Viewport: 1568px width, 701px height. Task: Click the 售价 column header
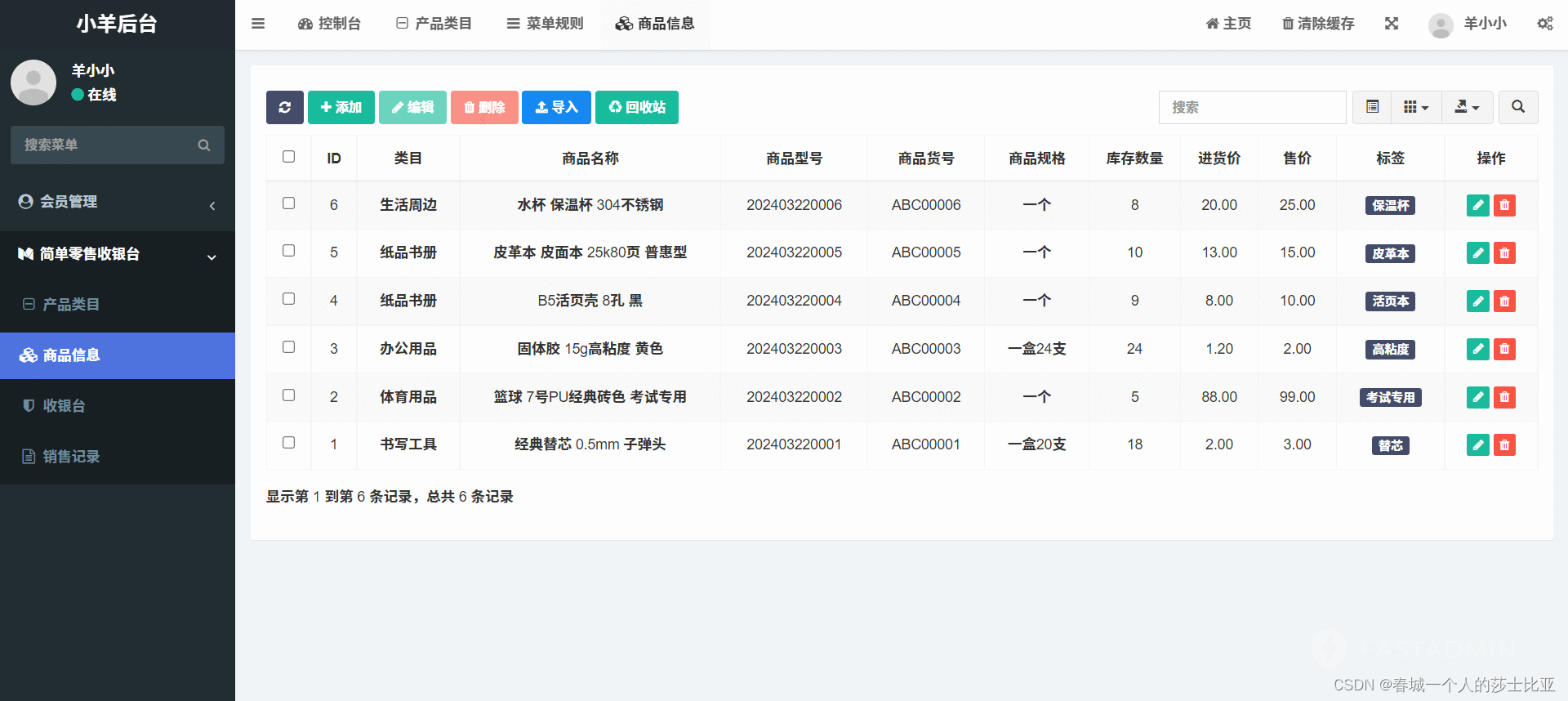tap(1297, 159)
